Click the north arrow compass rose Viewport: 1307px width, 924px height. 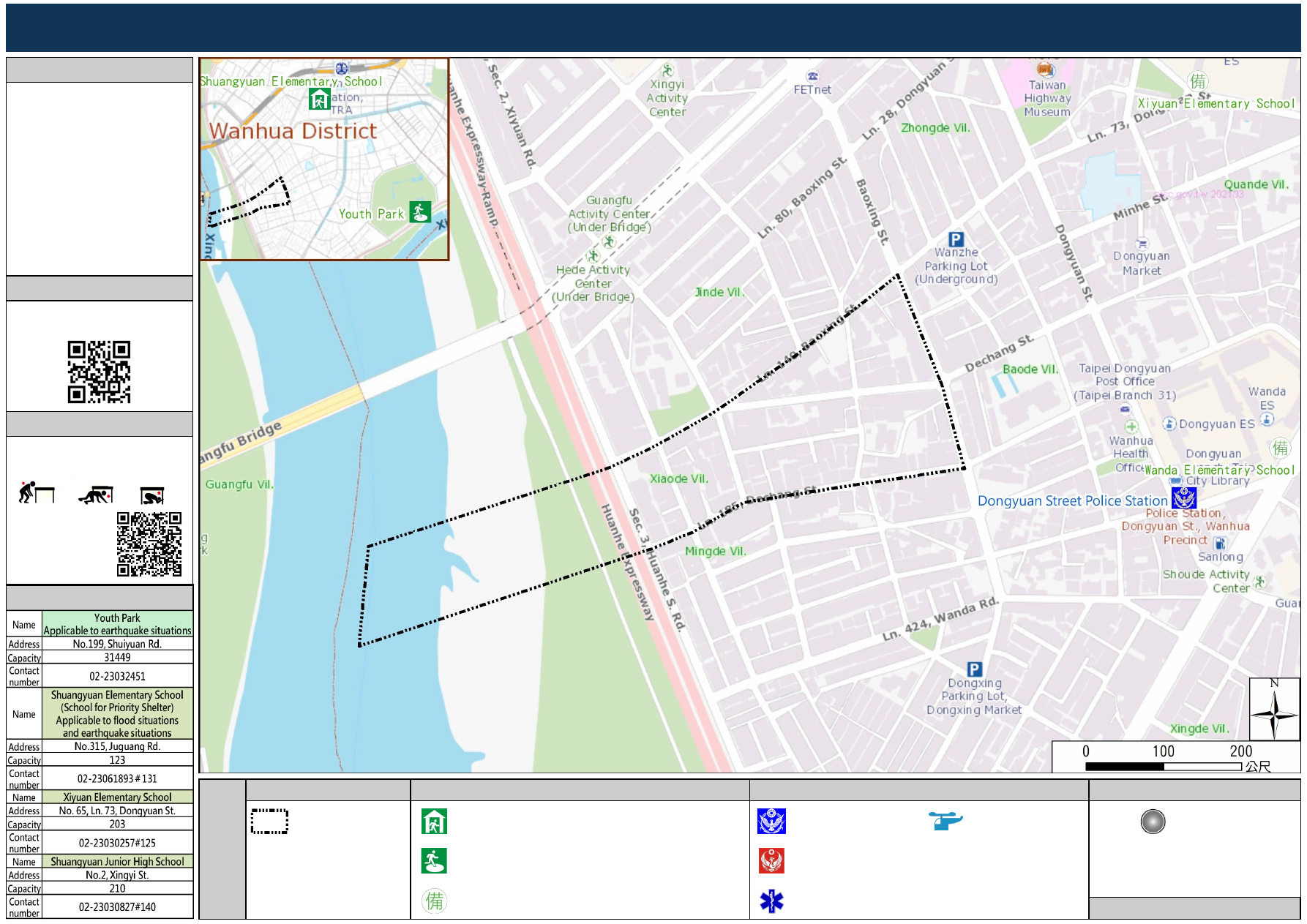click(1274, 710)
